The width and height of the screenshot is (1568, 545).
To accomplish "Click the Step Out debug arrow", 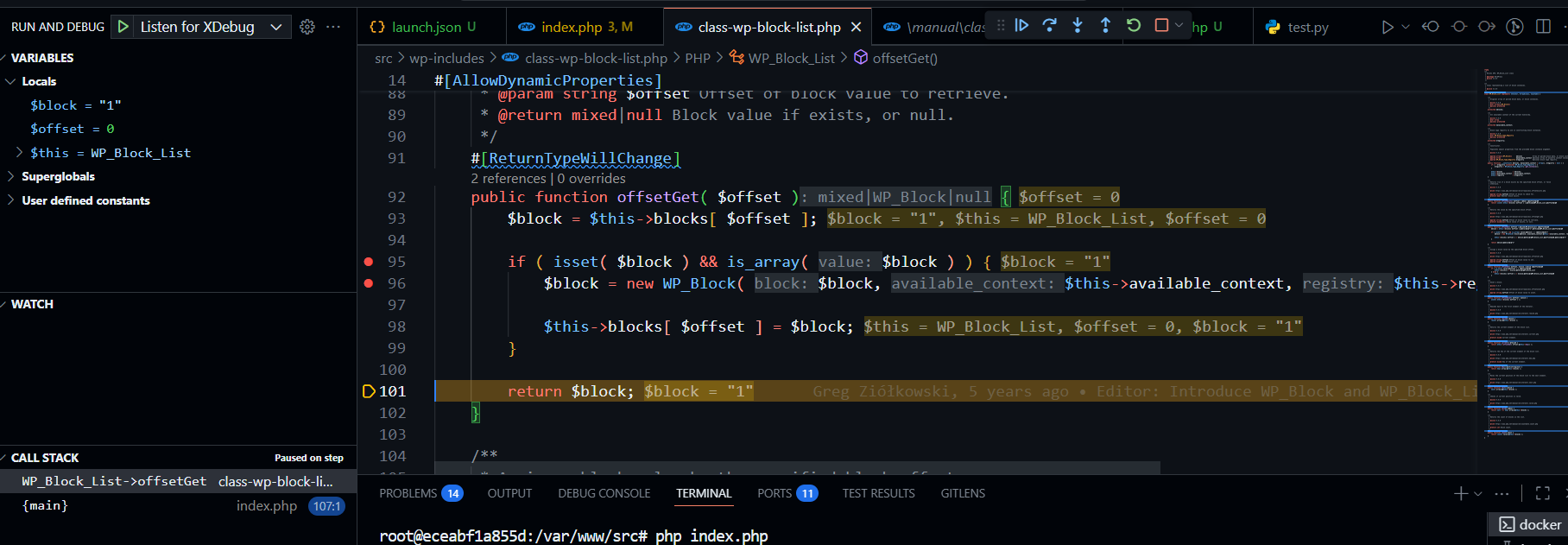I will 1105,26.
